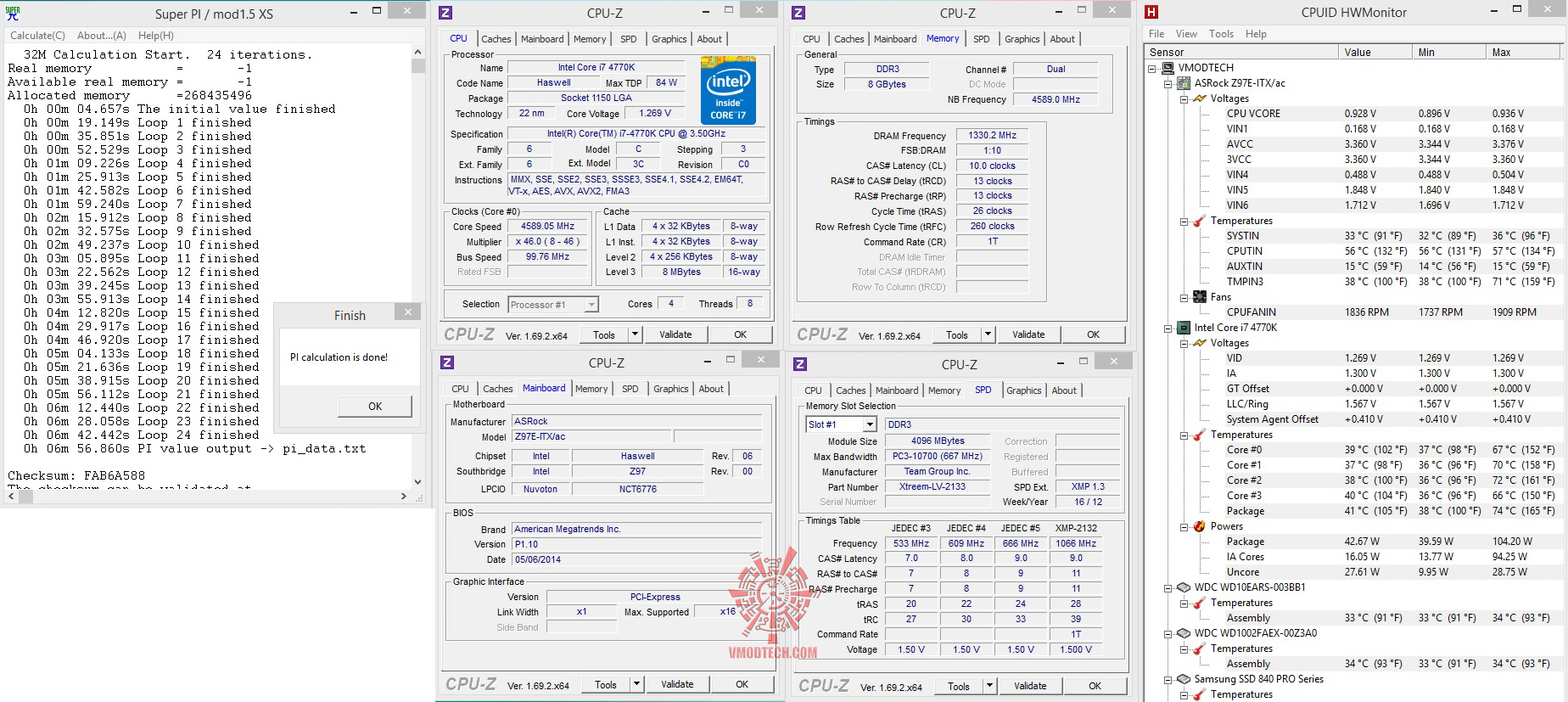The width and height of the screenshot is (1568, 702).
Task: Click the Voltages icon under ASRock Z97E-ITX/ac
Action: (1200, 98)
